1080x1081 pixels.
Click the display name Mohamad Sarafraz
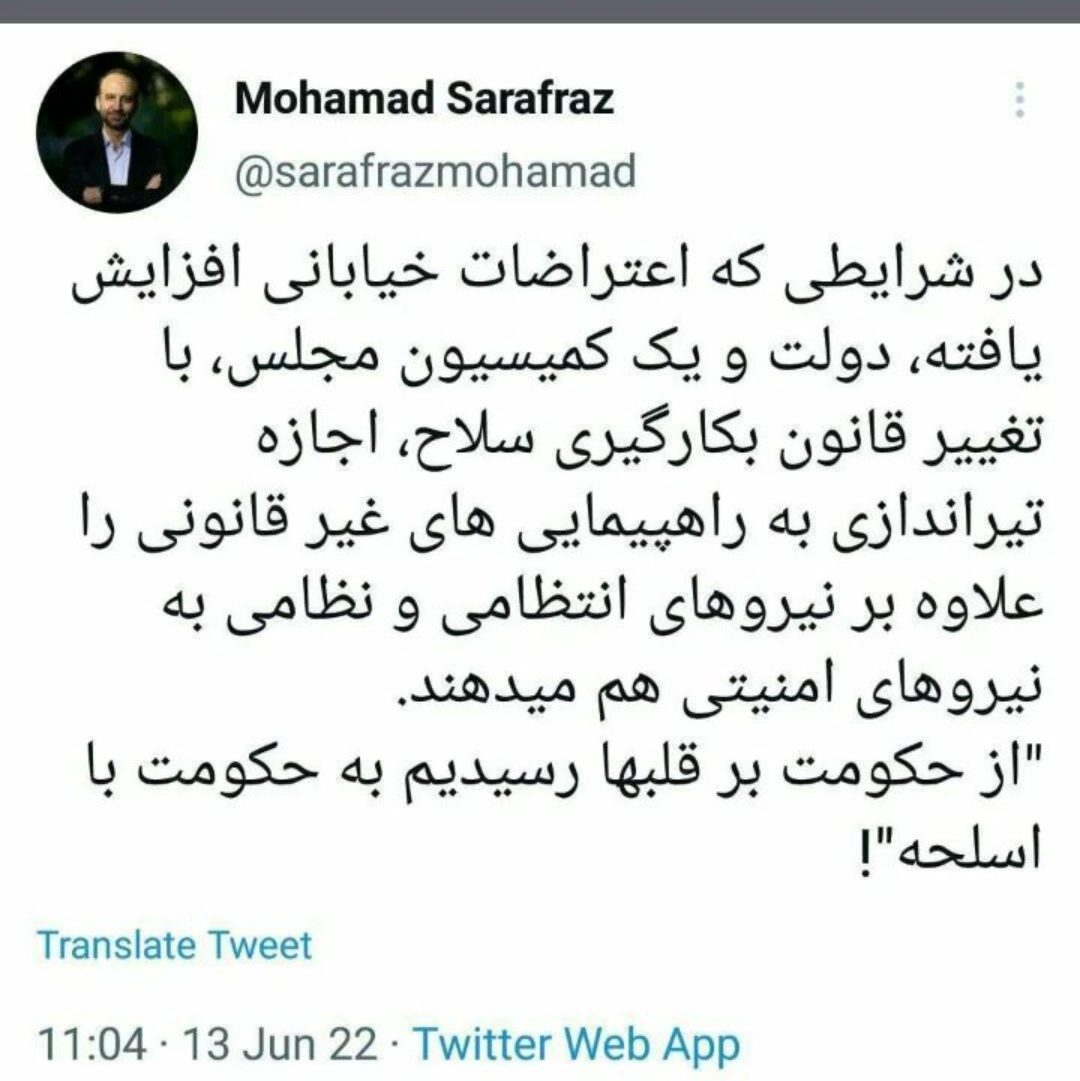(424, 98)
